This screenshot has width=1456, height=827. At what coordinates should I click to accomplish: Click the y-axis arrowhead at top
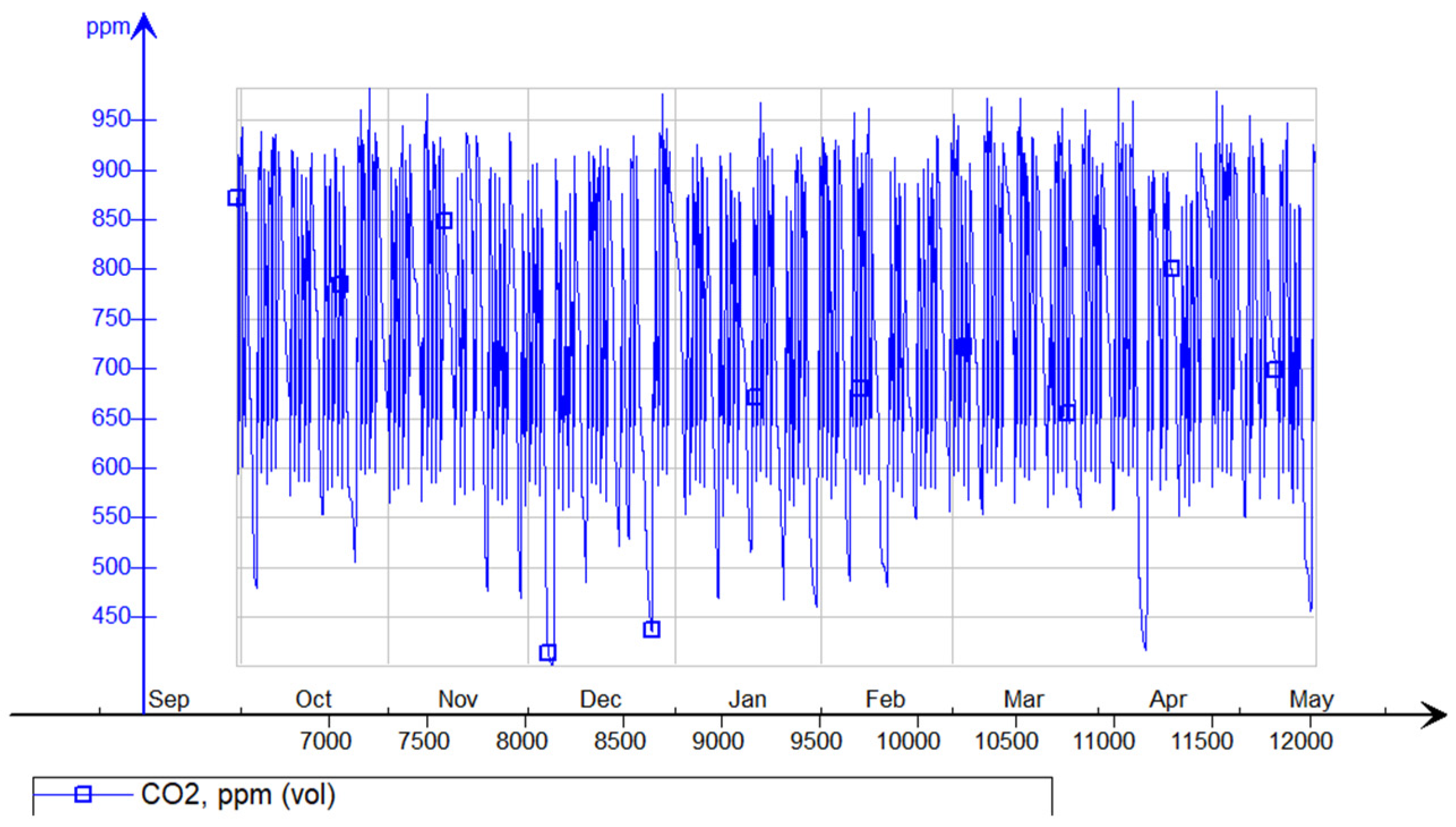coord(144,26)
